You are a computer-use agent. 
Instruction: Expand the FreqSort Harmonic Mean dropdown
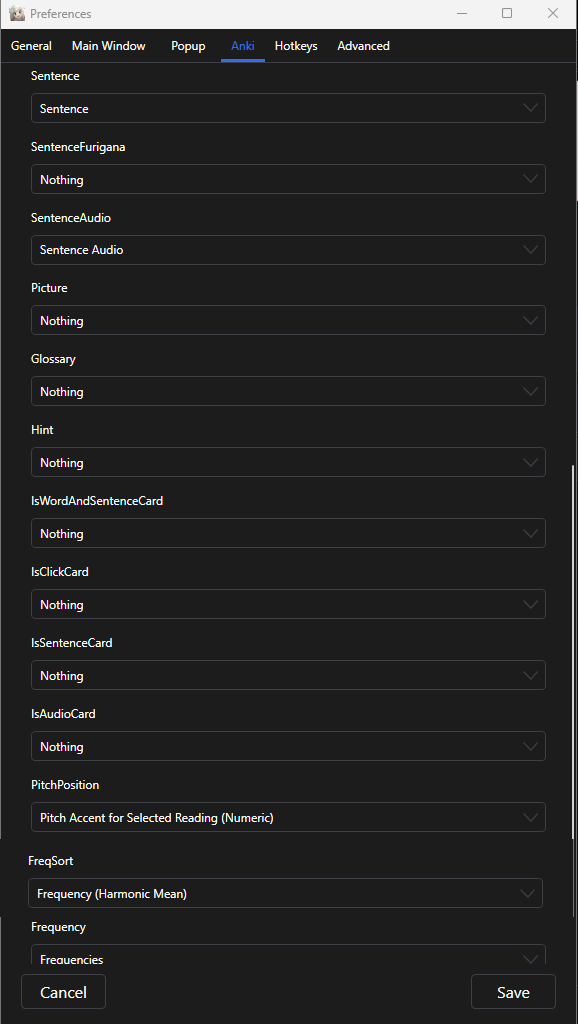coord(285,893)
